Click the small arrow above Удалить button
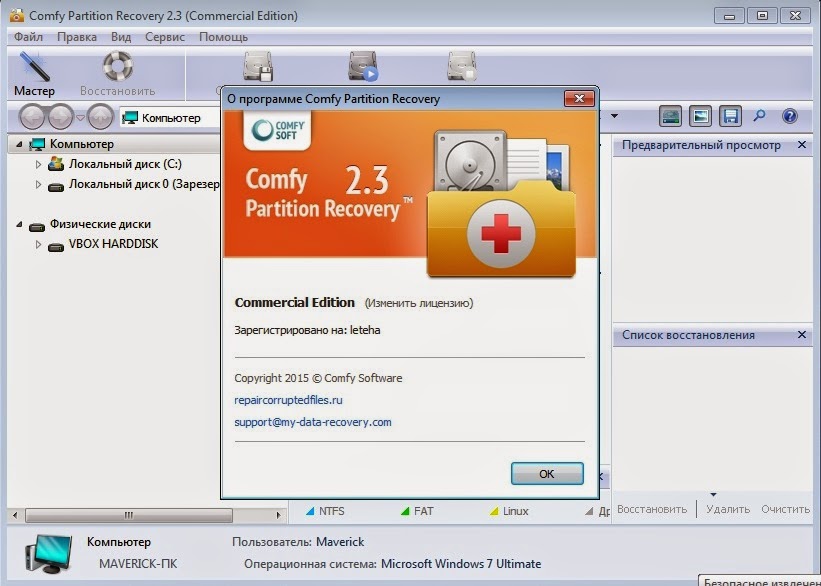 (713, 494)
